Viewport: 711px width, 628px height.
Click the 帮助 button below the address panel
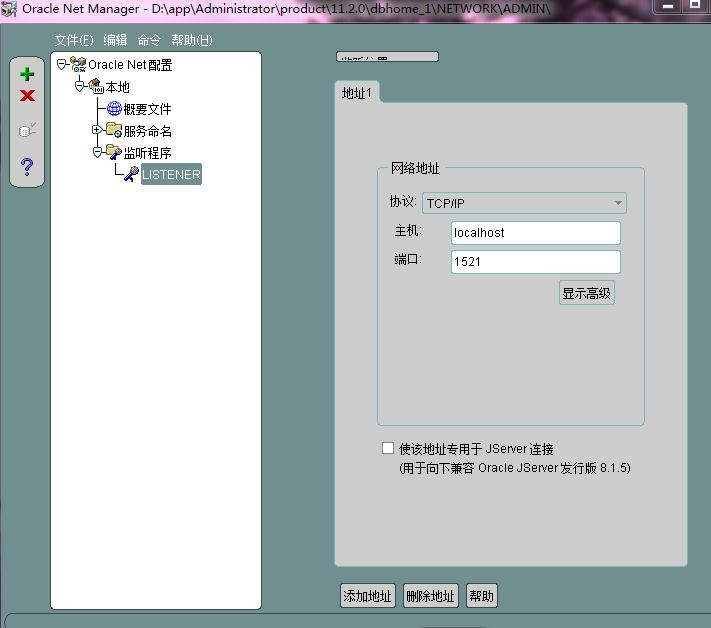click(482, 595)
